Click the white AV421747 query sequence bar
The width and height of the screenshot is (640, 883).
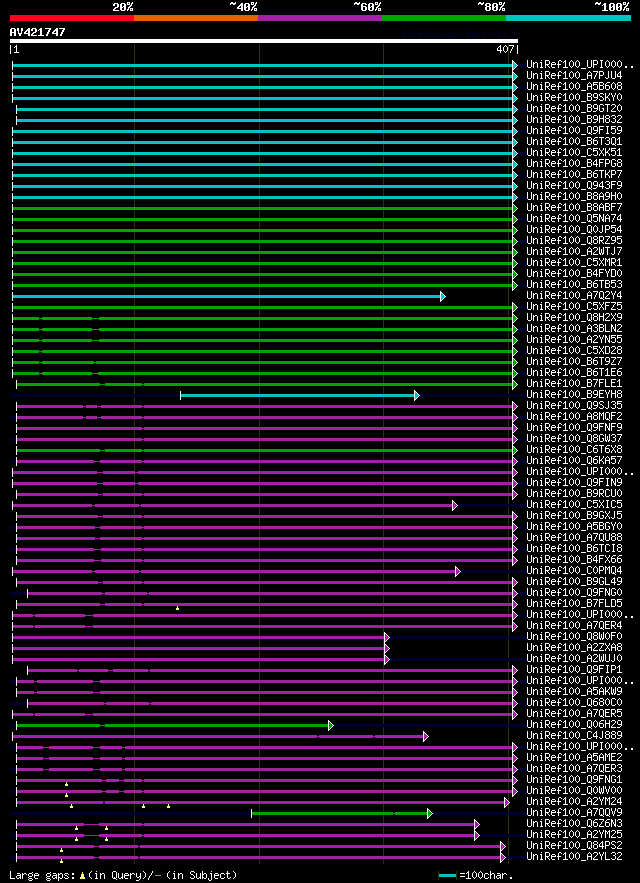pos(264,41)
